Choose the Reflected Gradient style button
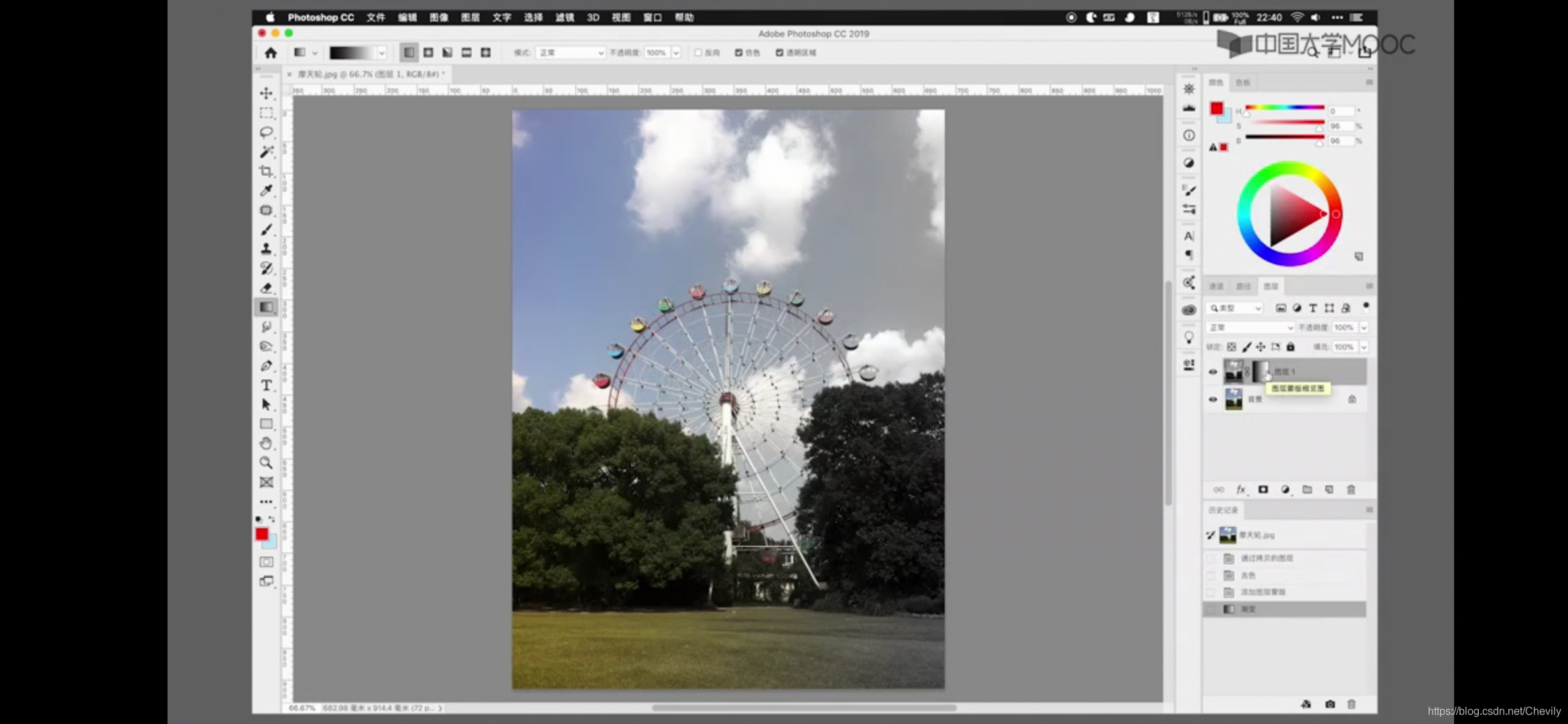 (466, 52)
